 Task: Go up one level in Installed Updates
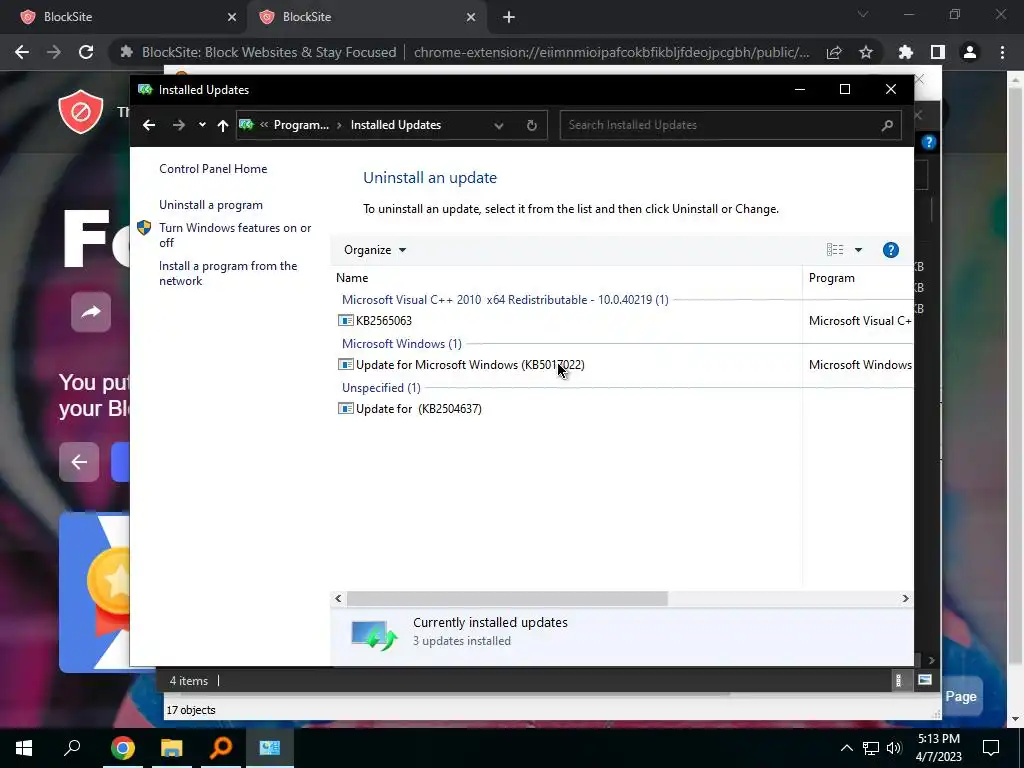(223, 125)
